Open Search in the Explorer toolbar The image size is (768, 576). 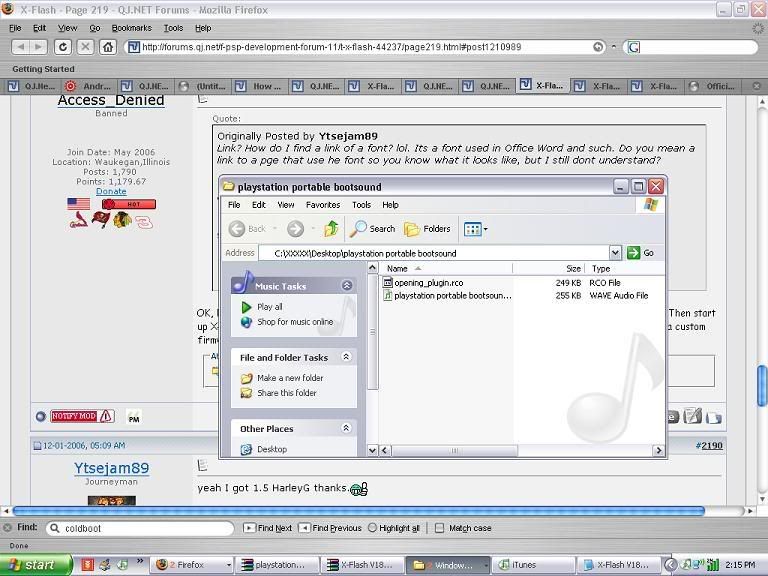(x=373, y=229)
